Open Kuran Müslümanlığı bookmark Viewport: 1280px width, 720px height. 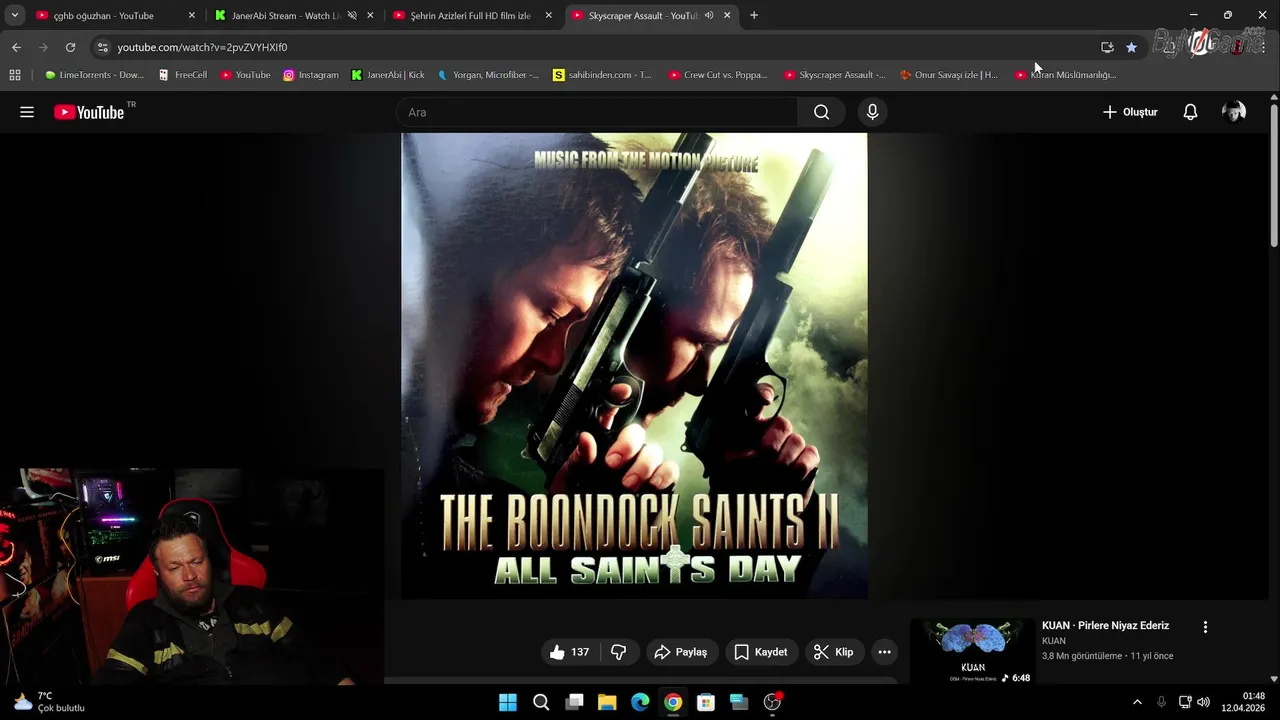tap(1065, 75)
